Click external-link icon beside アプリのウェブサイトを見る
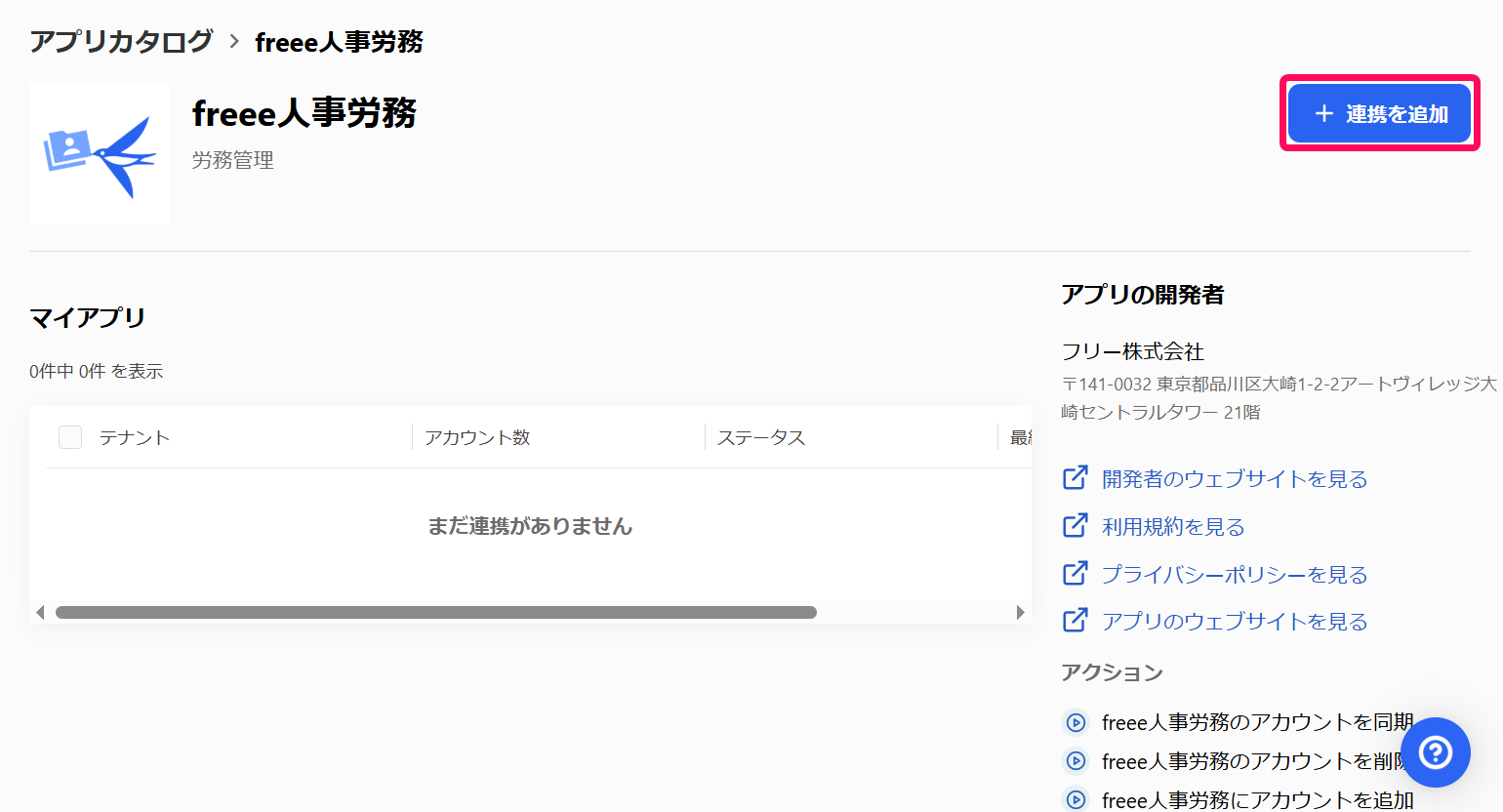 1075,620
